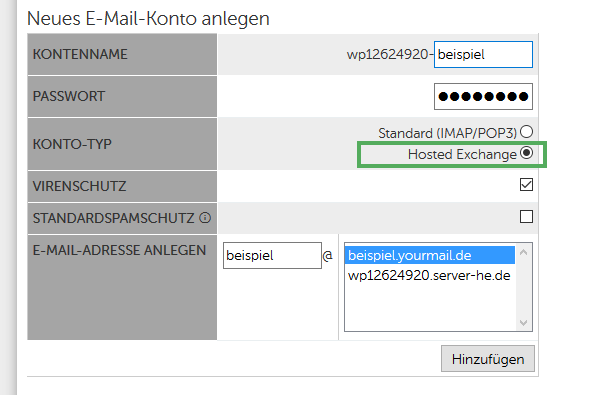Screen dimensions: 590x395
Task: Click the Standard (IMAP/POP3) label text
Action: coord(447,133)
